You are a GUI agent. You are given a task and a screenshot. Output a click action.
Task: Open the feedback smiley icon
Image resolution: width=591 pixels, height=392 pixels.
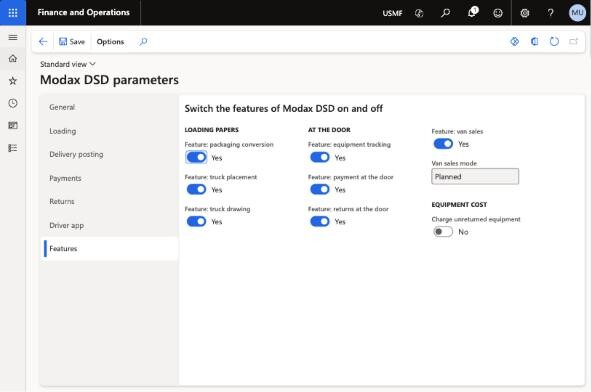pyautogui.click(x=498, y=13)
